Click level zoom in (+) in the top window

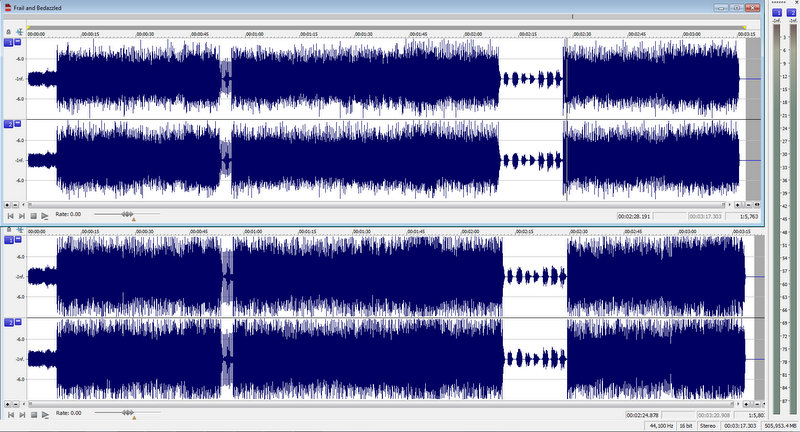click(7, 205)
